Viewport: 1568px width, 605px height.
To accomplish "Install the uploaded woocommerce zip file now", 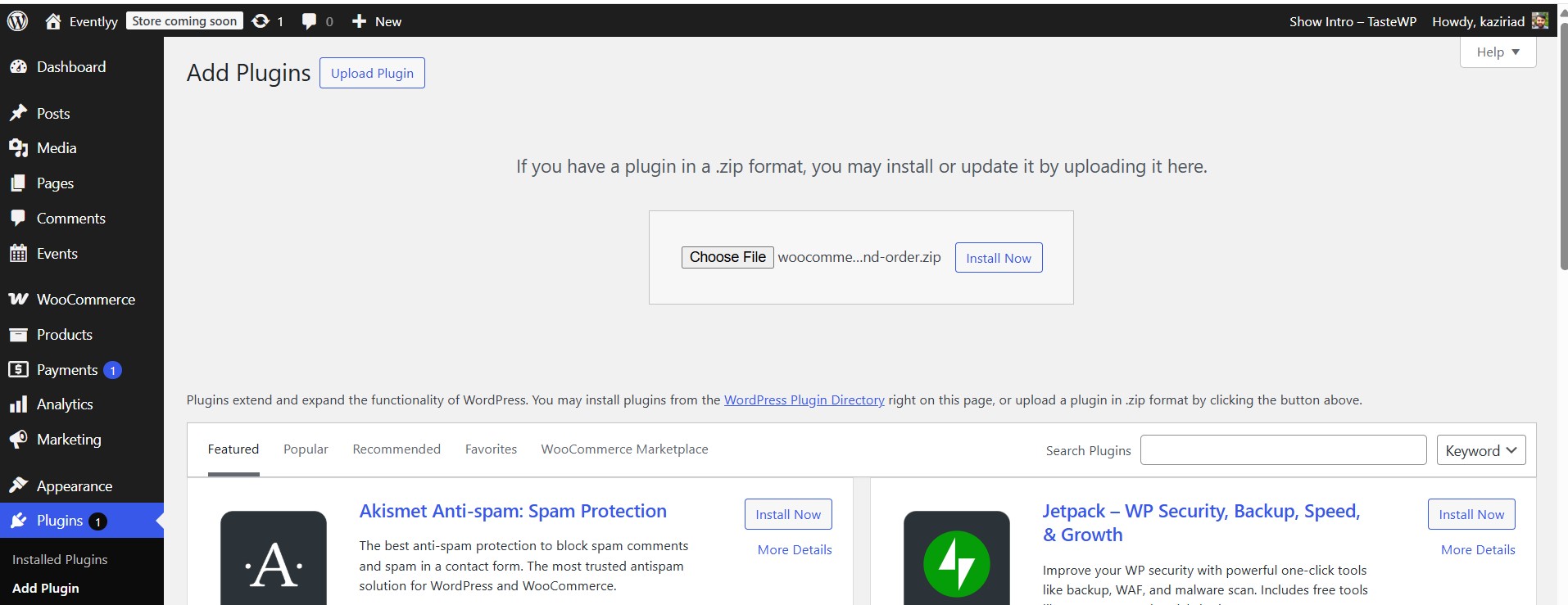I will [998, 258].
